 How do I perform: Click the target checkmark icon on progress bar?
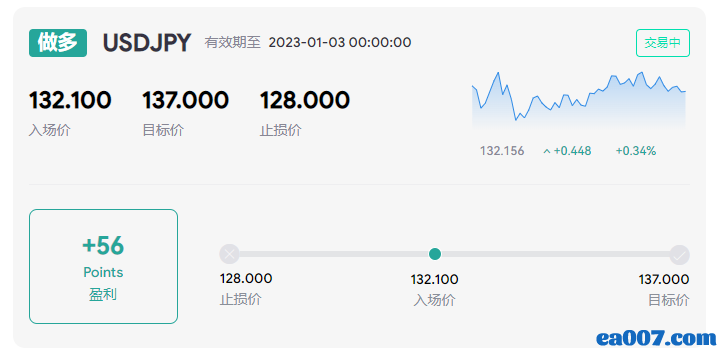tap(679, 255)
